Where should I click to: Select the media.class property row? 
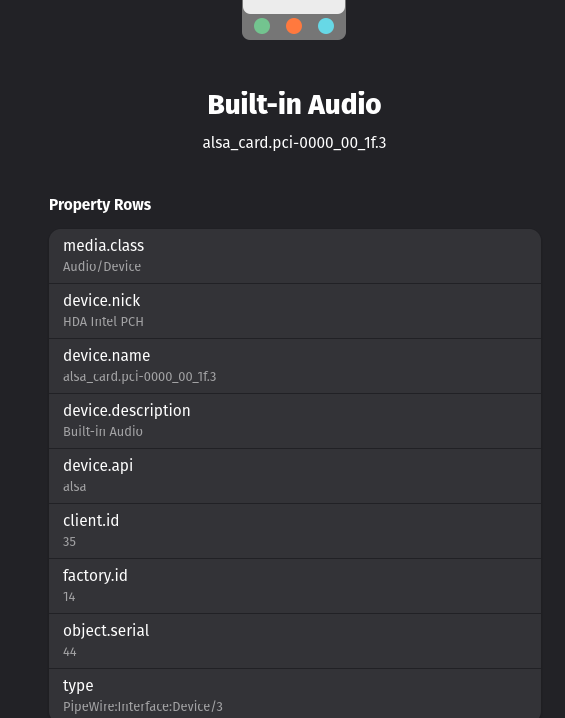click(295, 256)
